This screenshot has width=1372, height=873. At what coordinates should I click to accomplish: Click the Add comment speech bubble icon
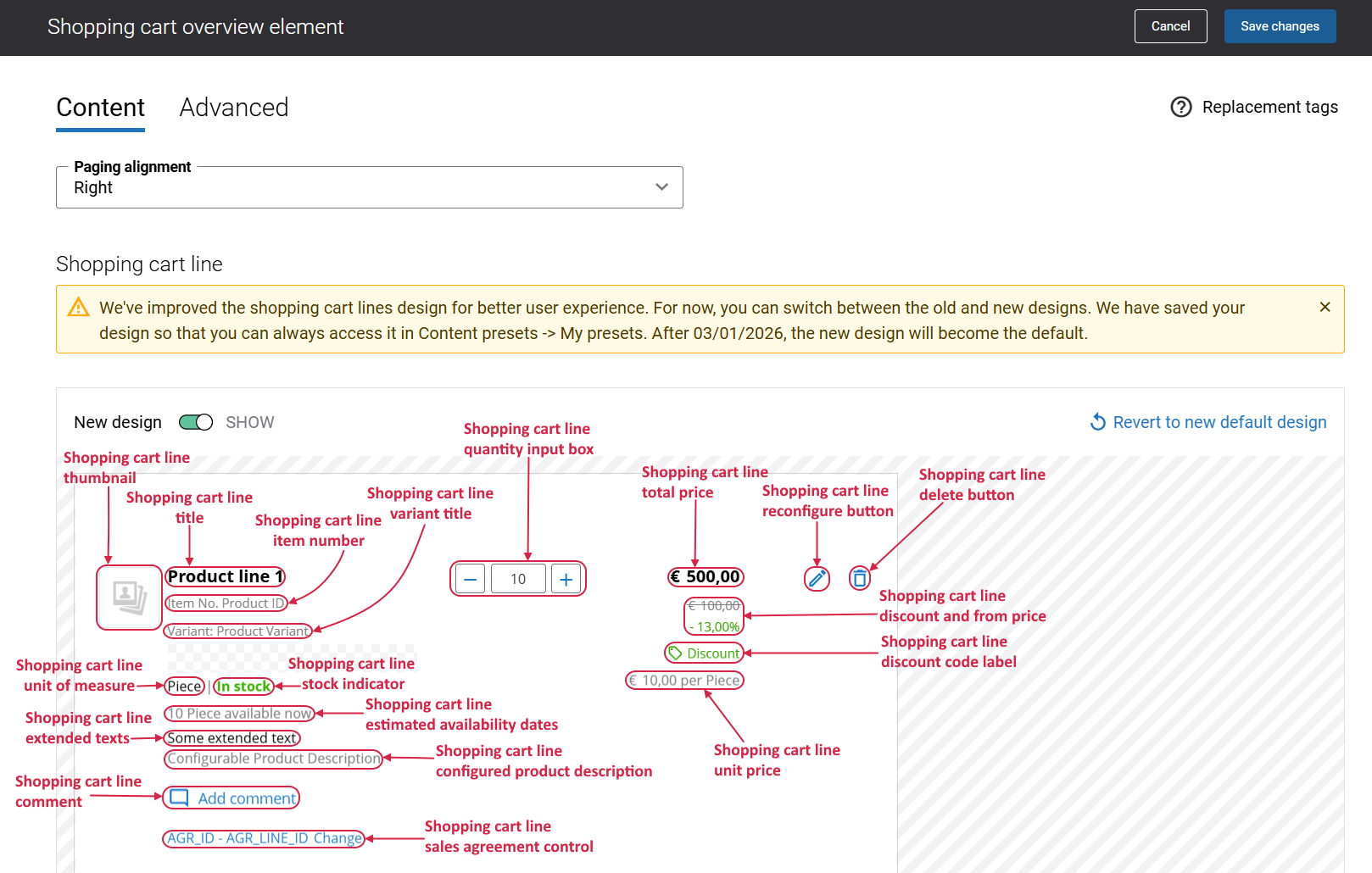pos(179,798)
